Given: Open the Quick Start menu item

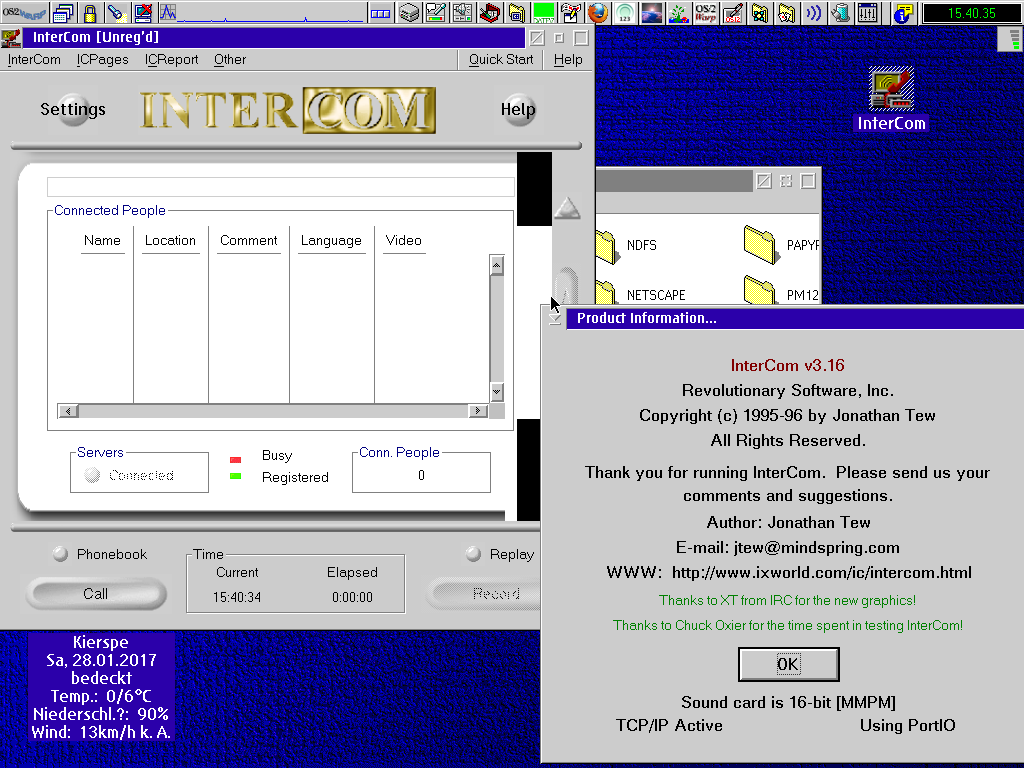Looking at the screenshot, I should pos(501,59).
